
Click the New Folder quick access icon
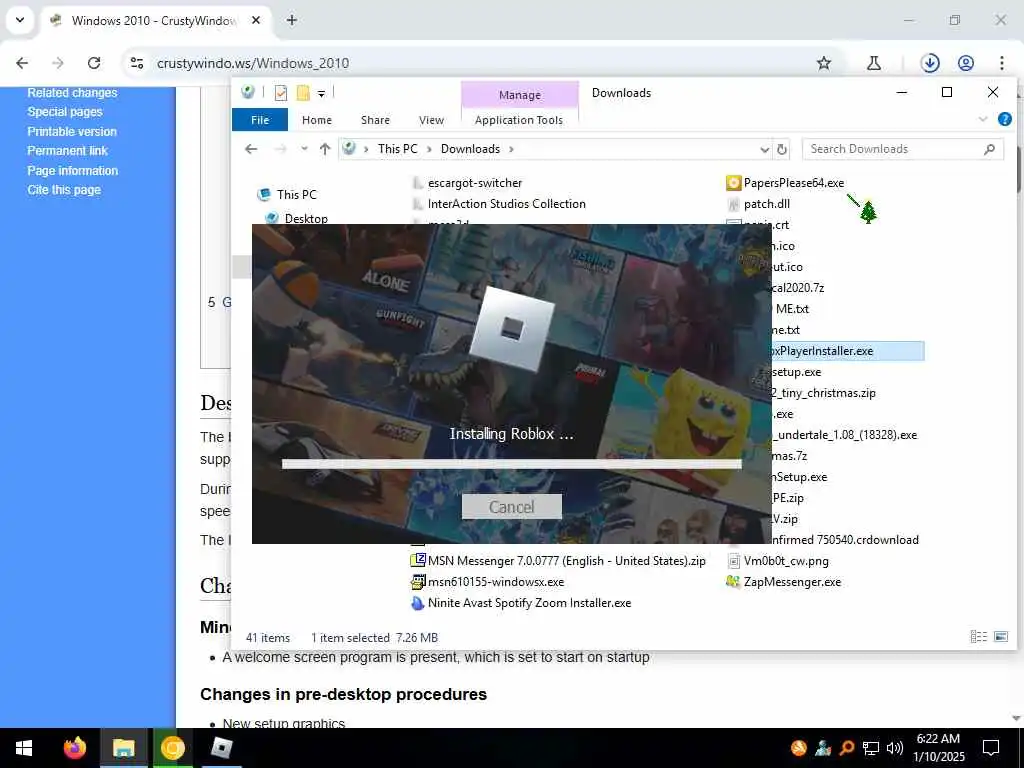303,93
